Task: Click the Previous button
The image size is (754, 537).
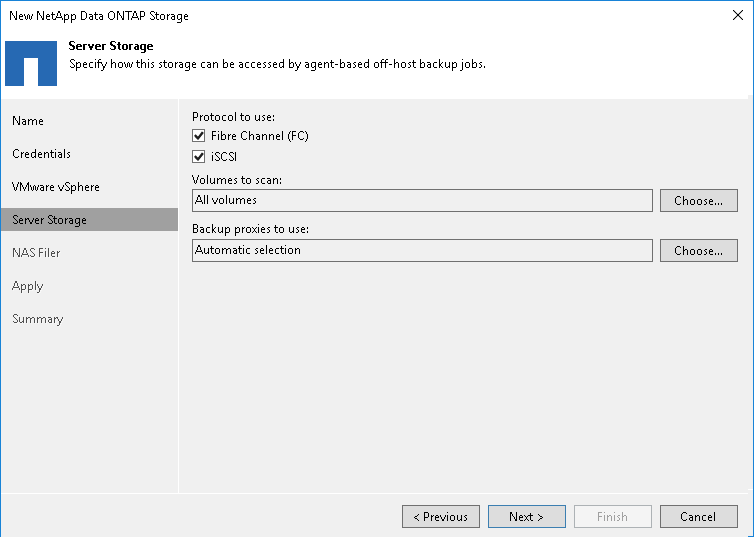Action: pyautogui.click(x=440, y=516)
